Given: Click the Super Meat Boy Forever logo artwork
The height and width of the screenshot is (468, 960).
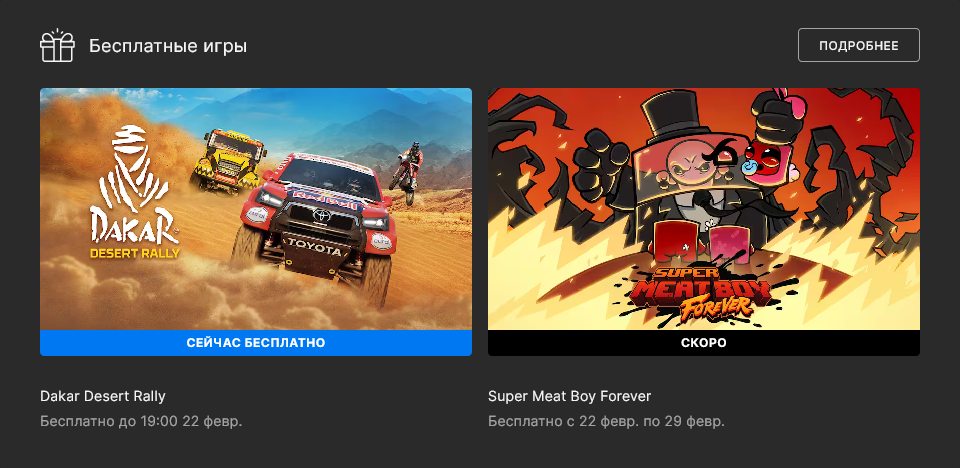Looking at the screenshot, I should click(703, 294).
